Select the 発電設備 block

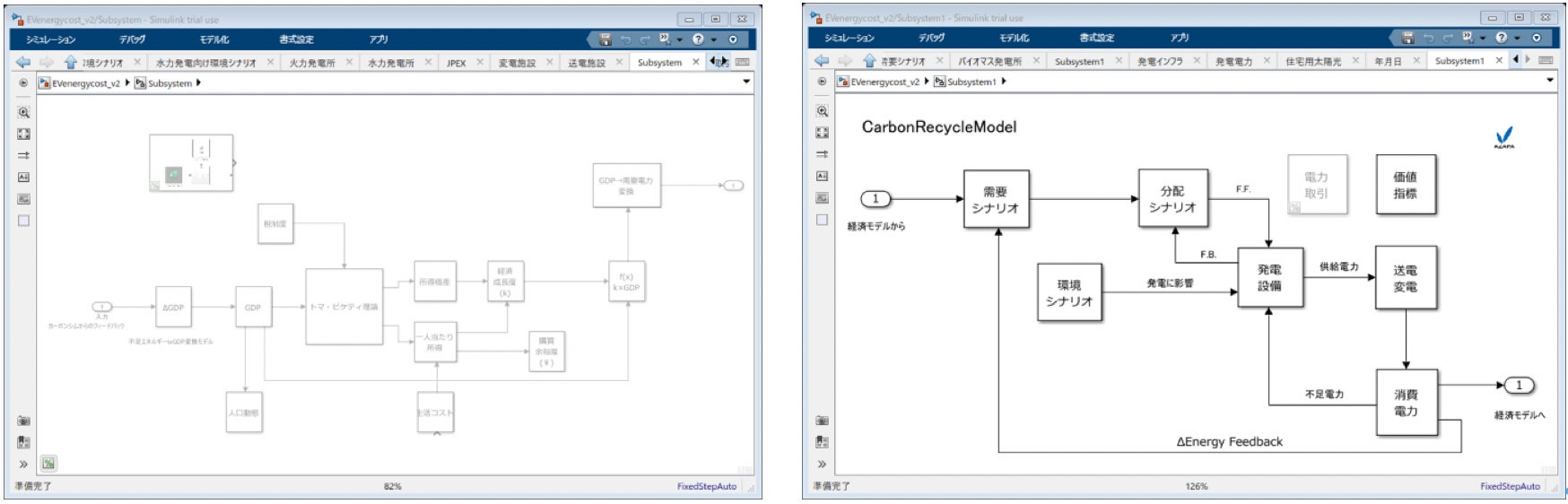(1269, 277)
